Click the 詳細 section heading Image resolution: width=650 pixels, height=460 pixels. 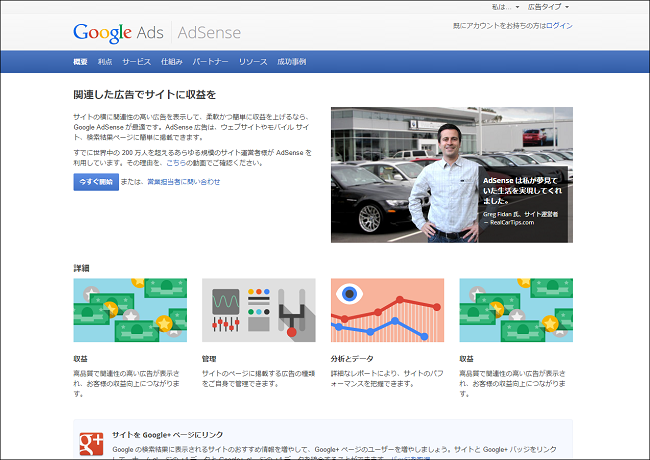(x=81, y=268)
